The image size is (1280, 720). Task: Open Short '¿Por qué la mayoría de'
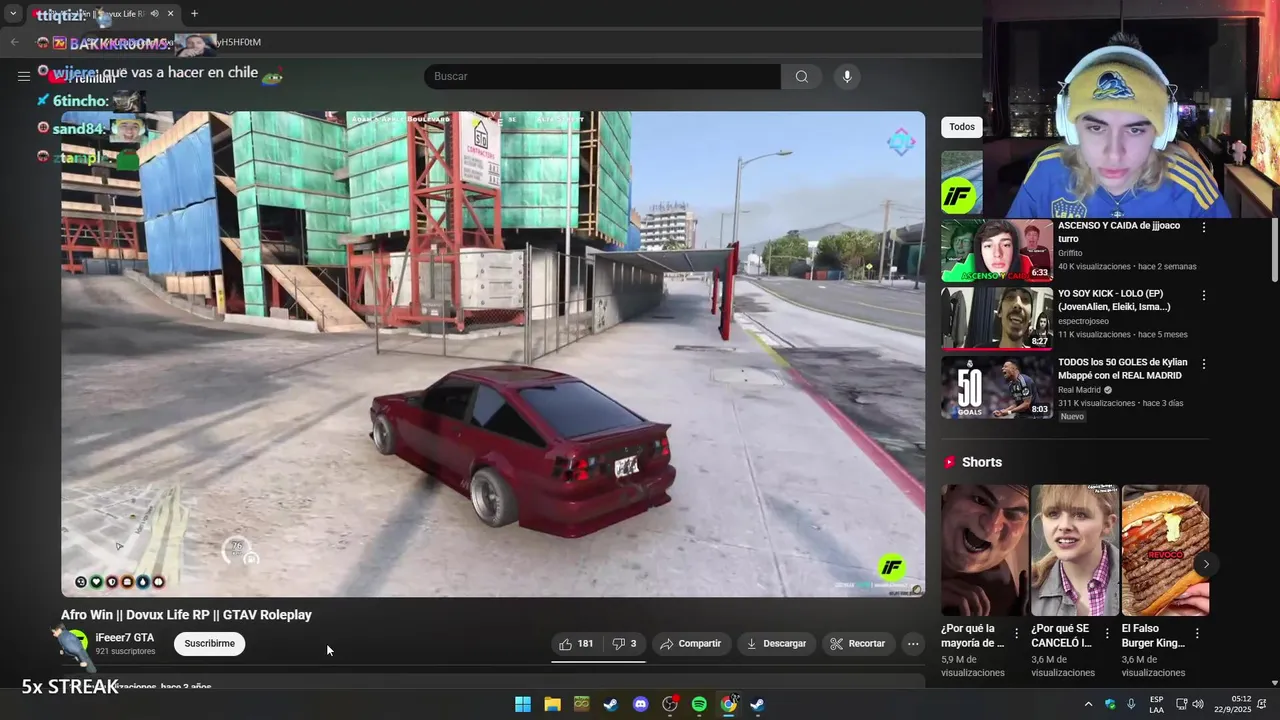(985, 550)
